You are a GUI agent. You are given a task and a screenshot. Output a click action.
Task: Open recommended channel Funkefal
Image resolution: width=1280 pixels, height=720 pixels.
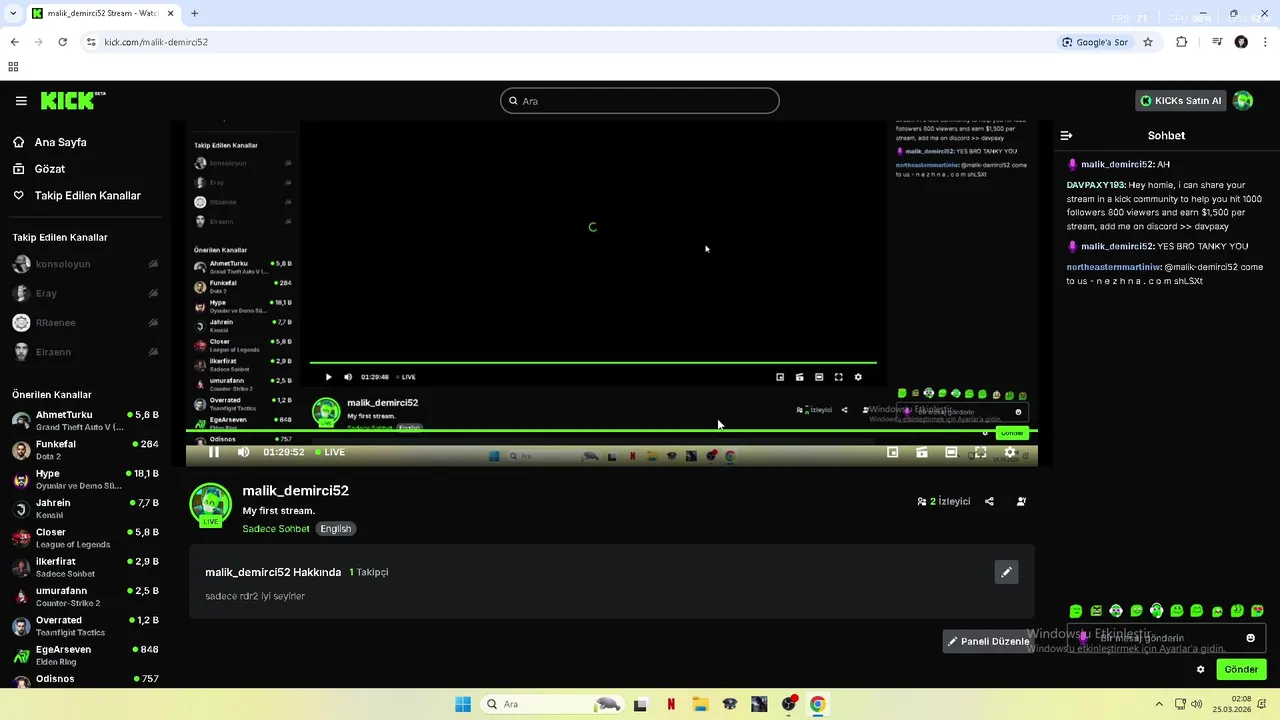point(85,450)
